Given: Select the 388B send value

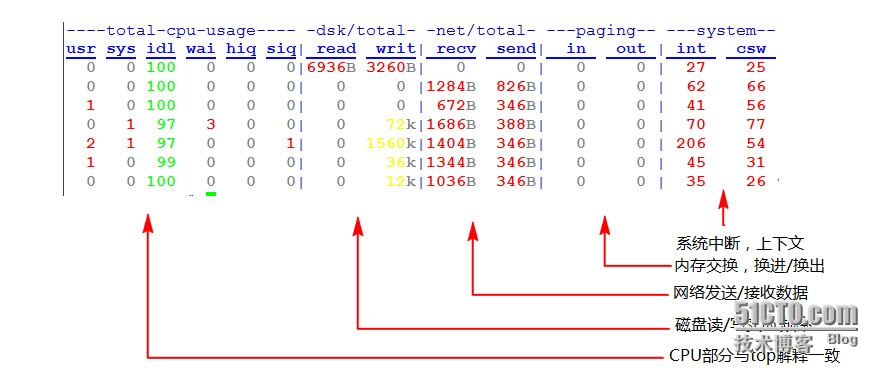Looking at the screenshot, I should coord(516,124).
